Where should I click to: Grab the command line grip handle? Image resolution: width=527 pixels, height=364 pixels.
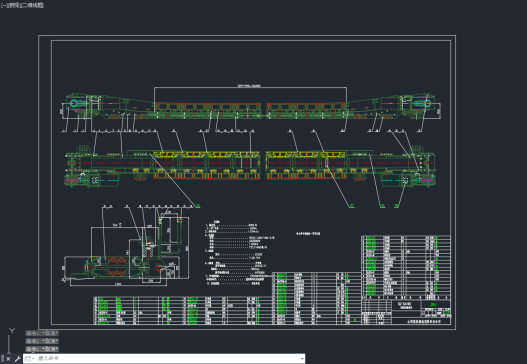(x=2, y=359)
